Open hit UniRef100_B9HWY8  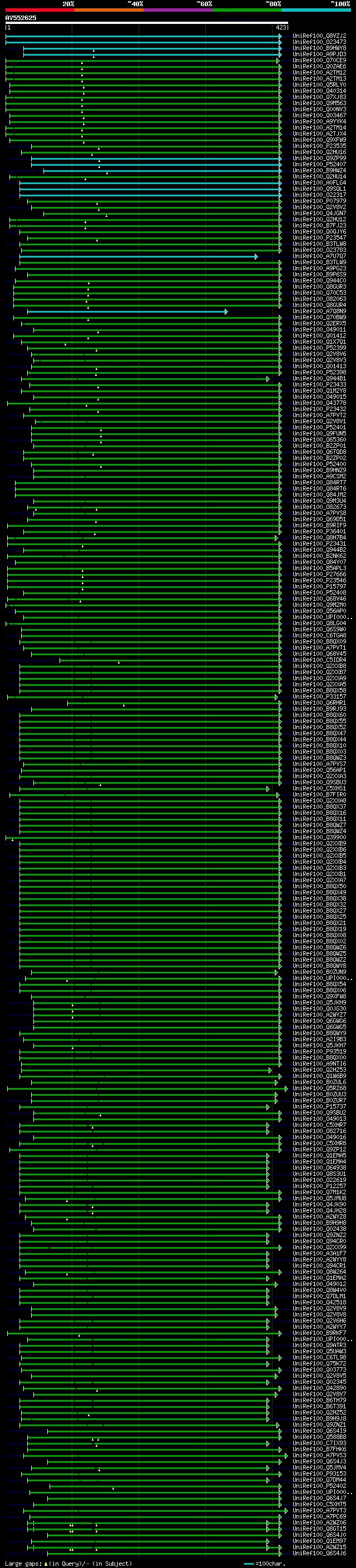pos(319,48)
